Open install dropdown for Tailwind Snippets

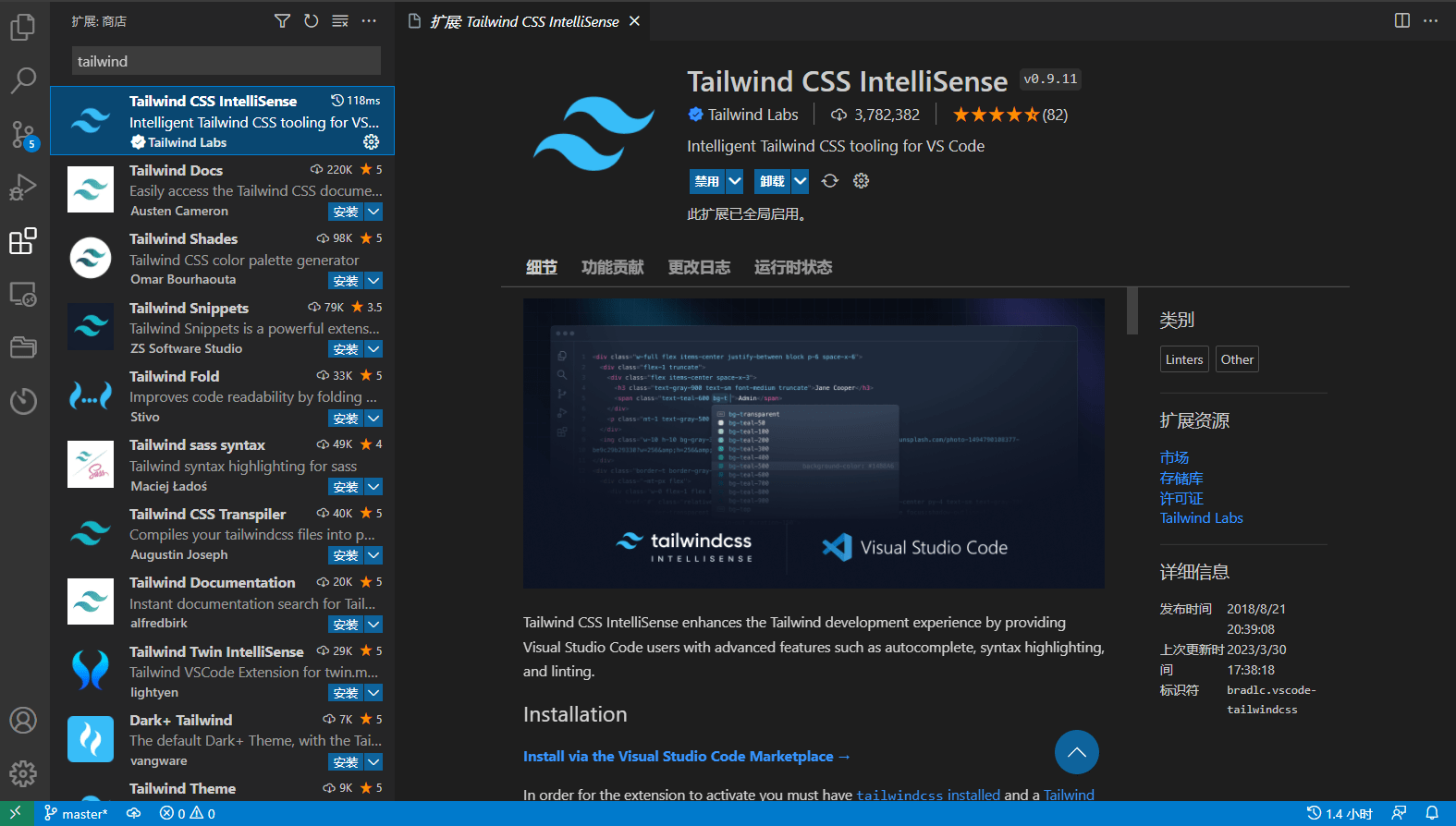click(x=373, y=349)
